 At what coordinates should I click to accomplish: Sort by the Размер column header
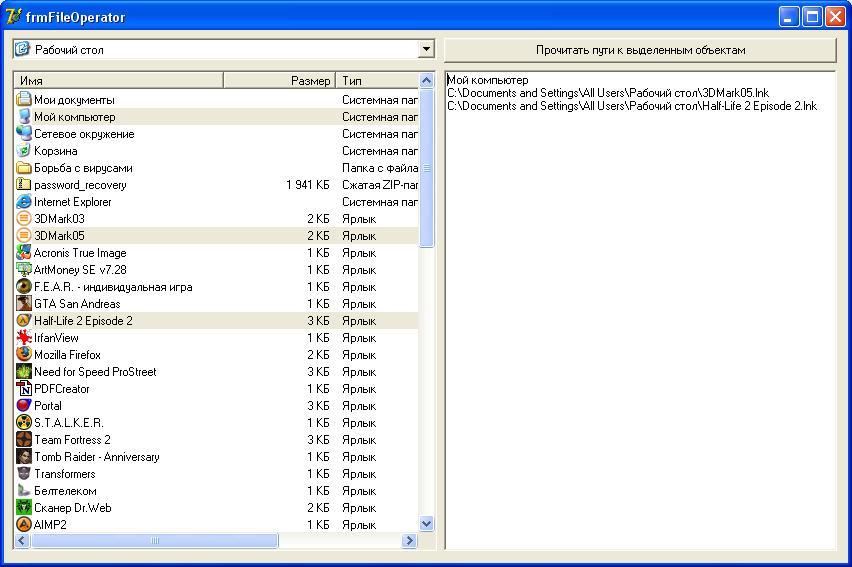pos(279,80)
